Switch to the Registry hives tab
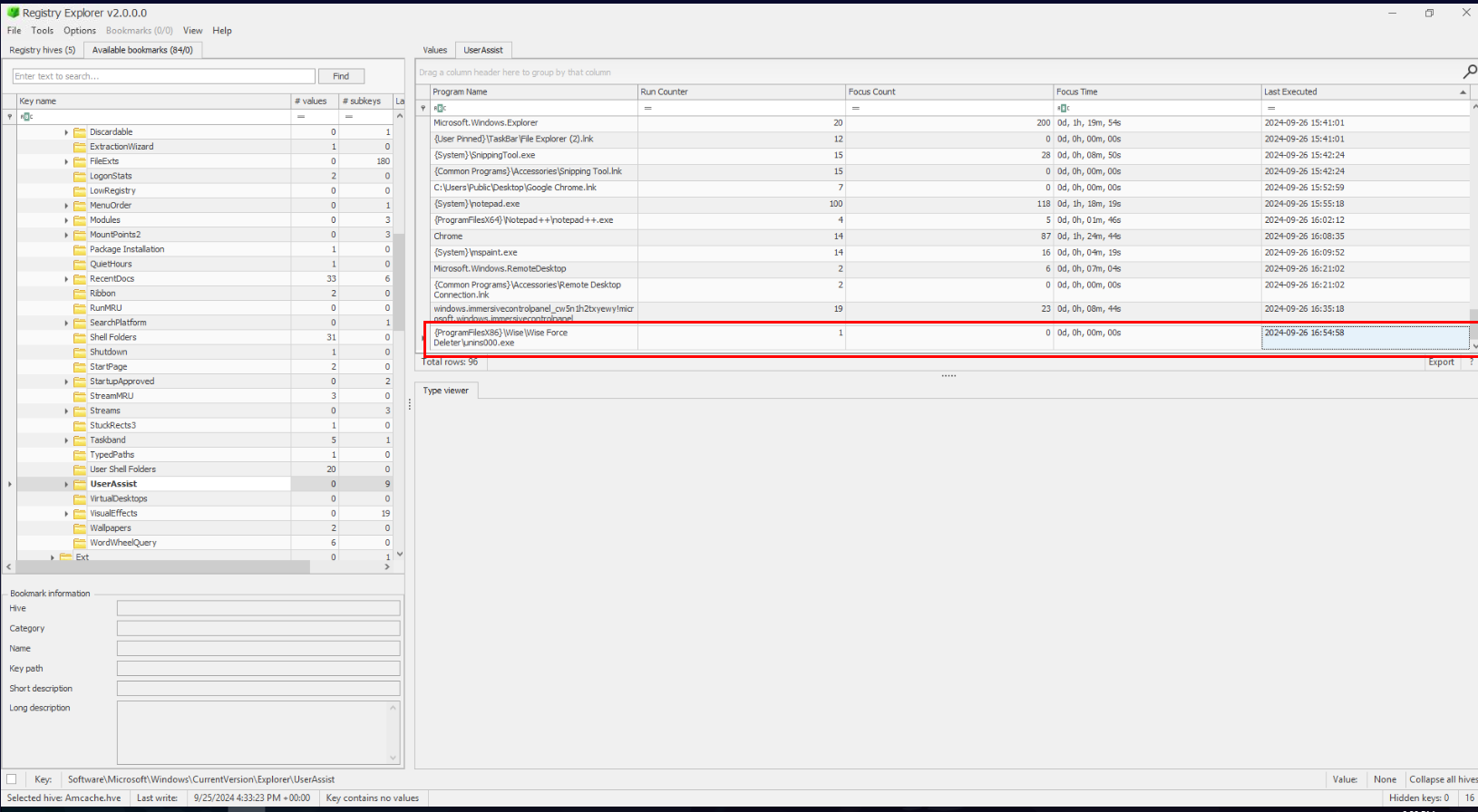1478x812 pixels. point(42,50)
